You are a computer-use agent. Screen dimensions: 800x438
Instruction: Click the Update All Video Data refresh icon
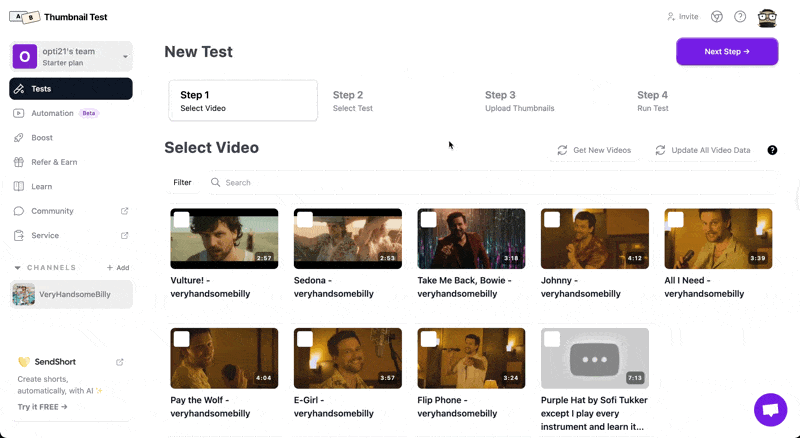[660, 150]
